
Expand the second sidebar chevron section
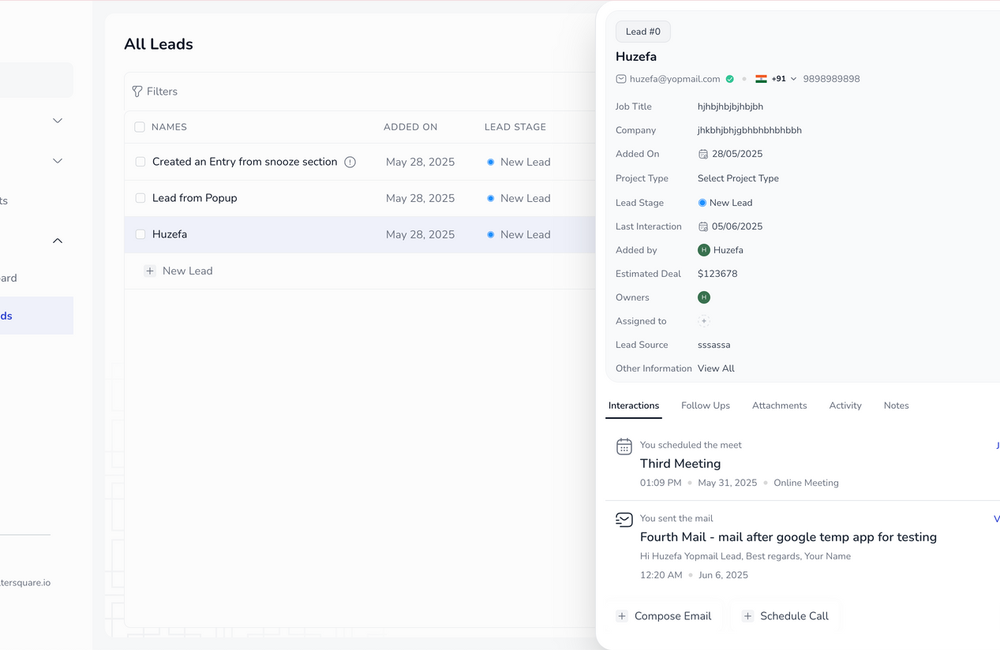pos(57,161)
